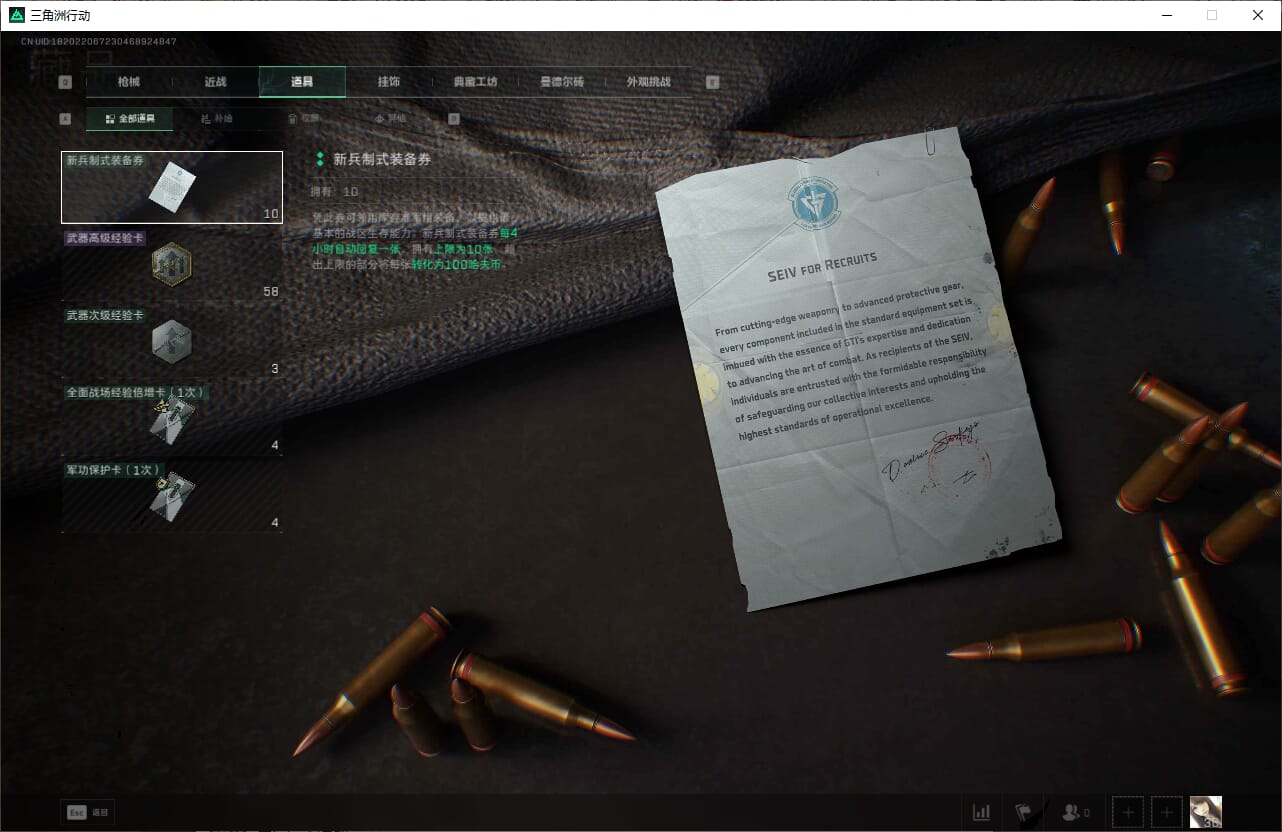Open the 枪械 tab
The height and width of the screenshot is (832, 1282).
[129, 82]
